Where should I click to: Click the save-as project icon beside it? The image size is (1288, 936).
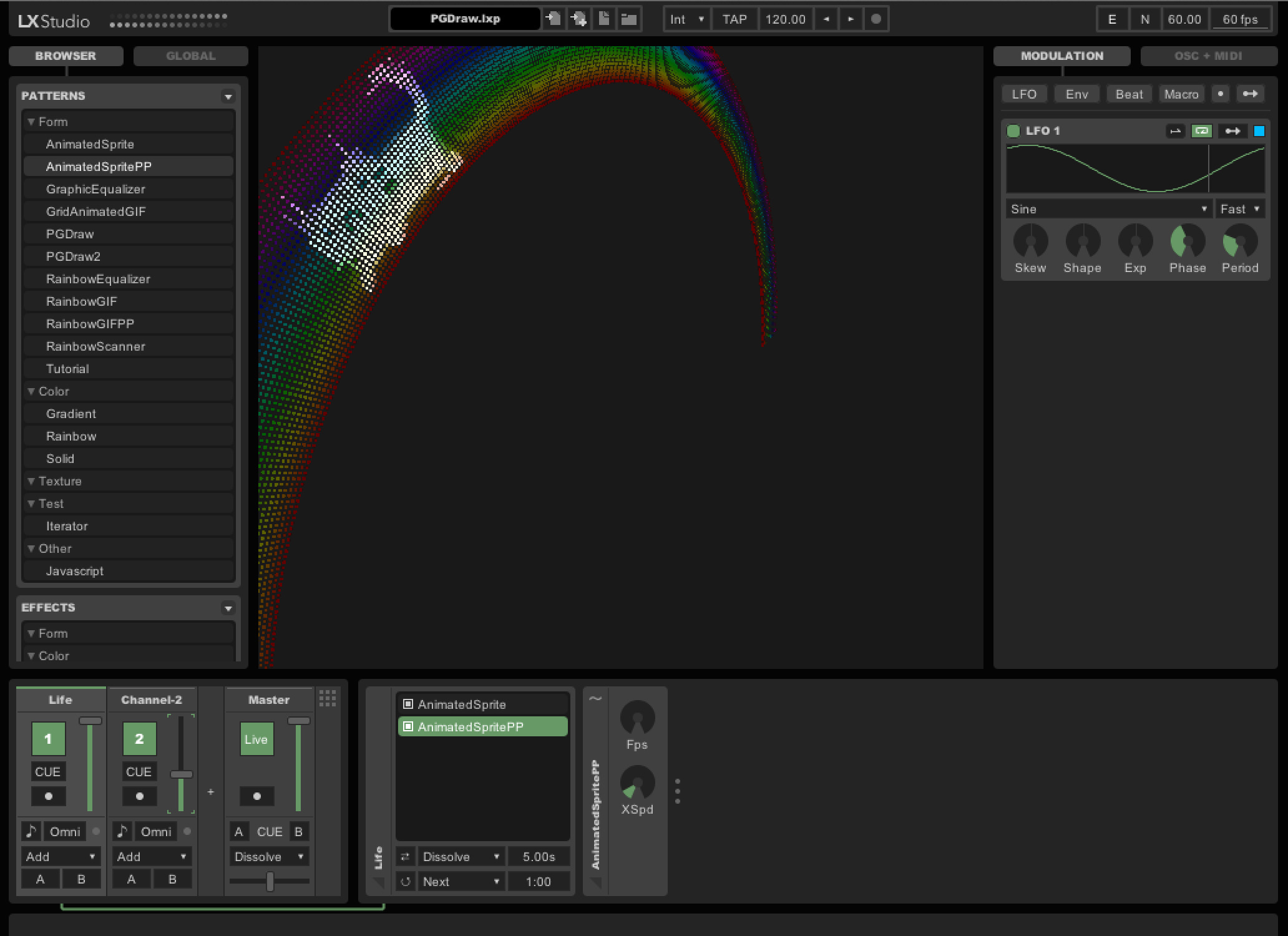tap(578, 19)
